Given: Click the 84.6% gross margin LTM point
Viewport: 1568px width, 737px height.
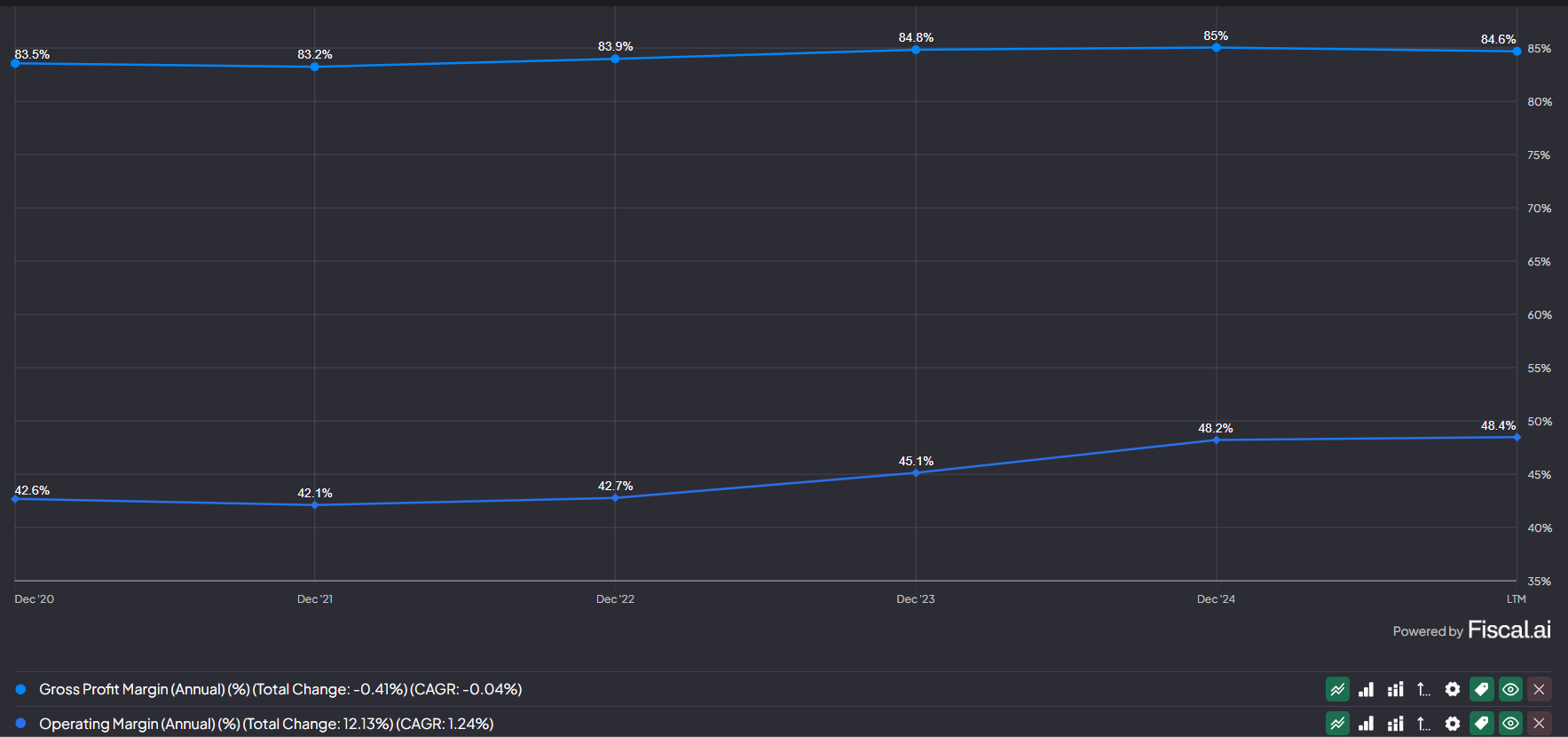Looking at the screenshot, I should 1517,52.
